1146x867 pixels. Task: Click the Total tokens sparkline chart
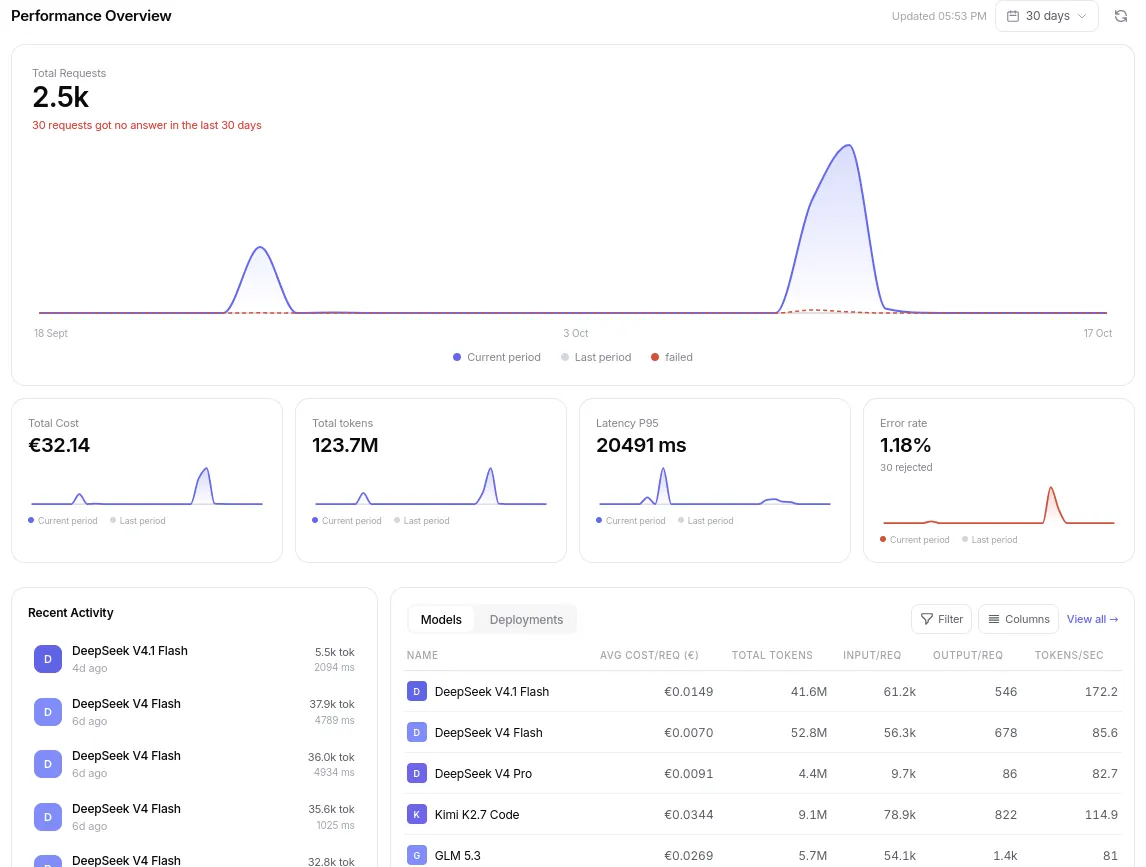point(430,486)
